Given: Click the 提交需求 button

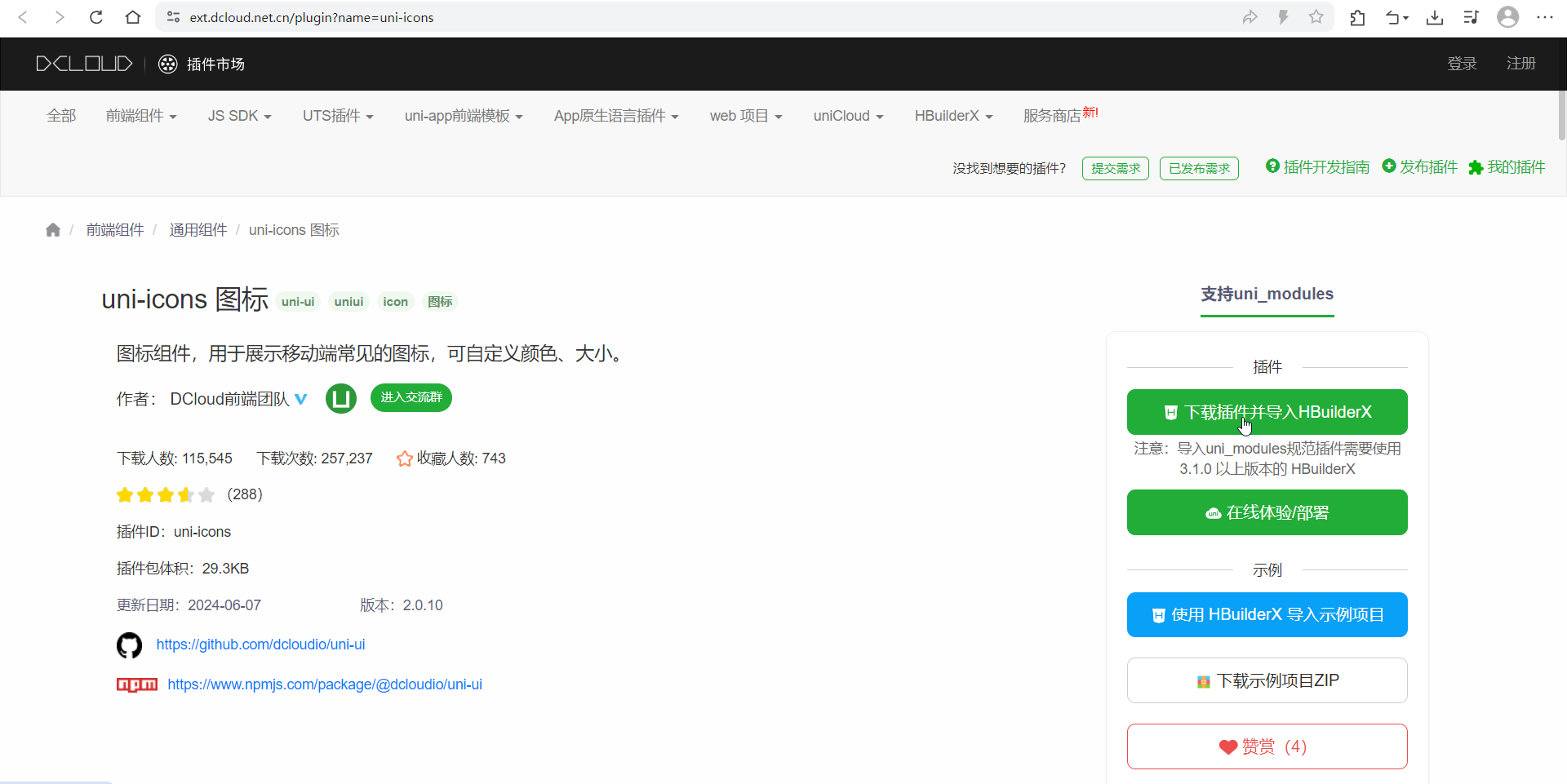Looking at the screenshot, I should (1116, 168).
